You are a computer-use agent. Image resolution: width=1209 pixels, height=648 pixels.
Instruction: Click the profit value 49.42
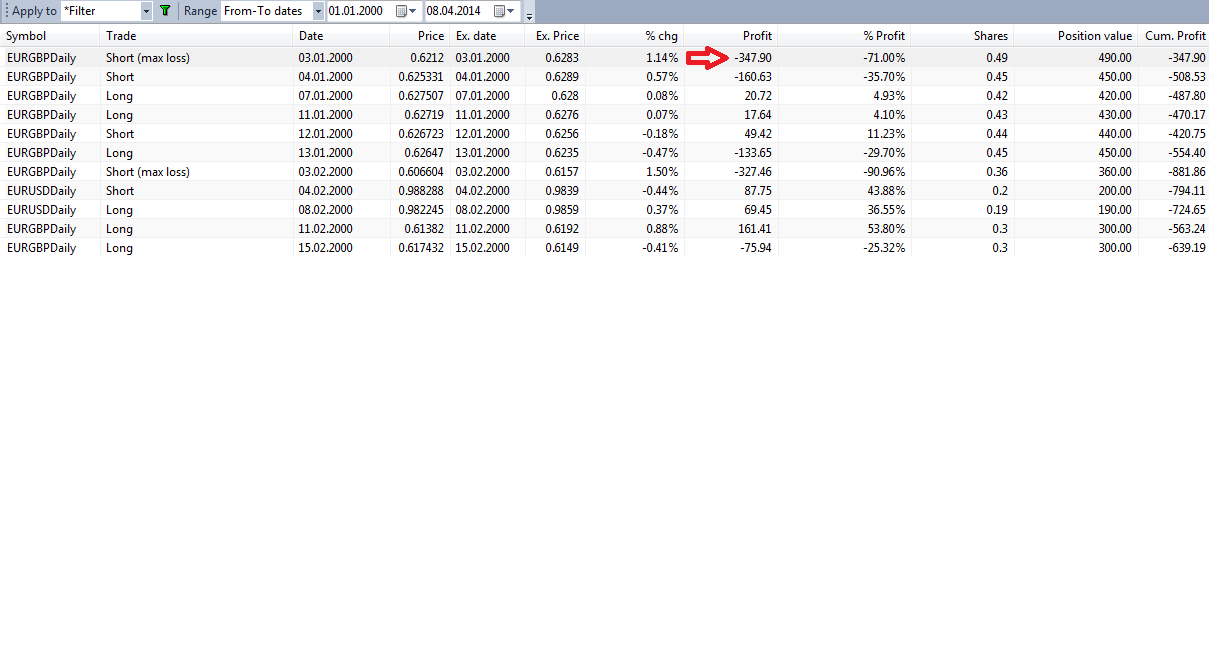[x=758, y=134]
